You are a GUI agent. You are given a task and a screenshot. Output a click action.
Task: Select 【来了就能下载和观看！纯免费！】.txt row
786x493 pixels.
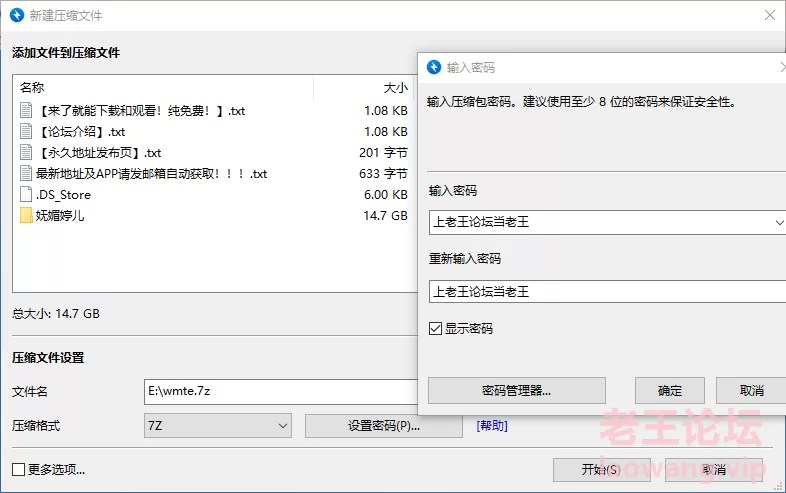tap(215, 110)
